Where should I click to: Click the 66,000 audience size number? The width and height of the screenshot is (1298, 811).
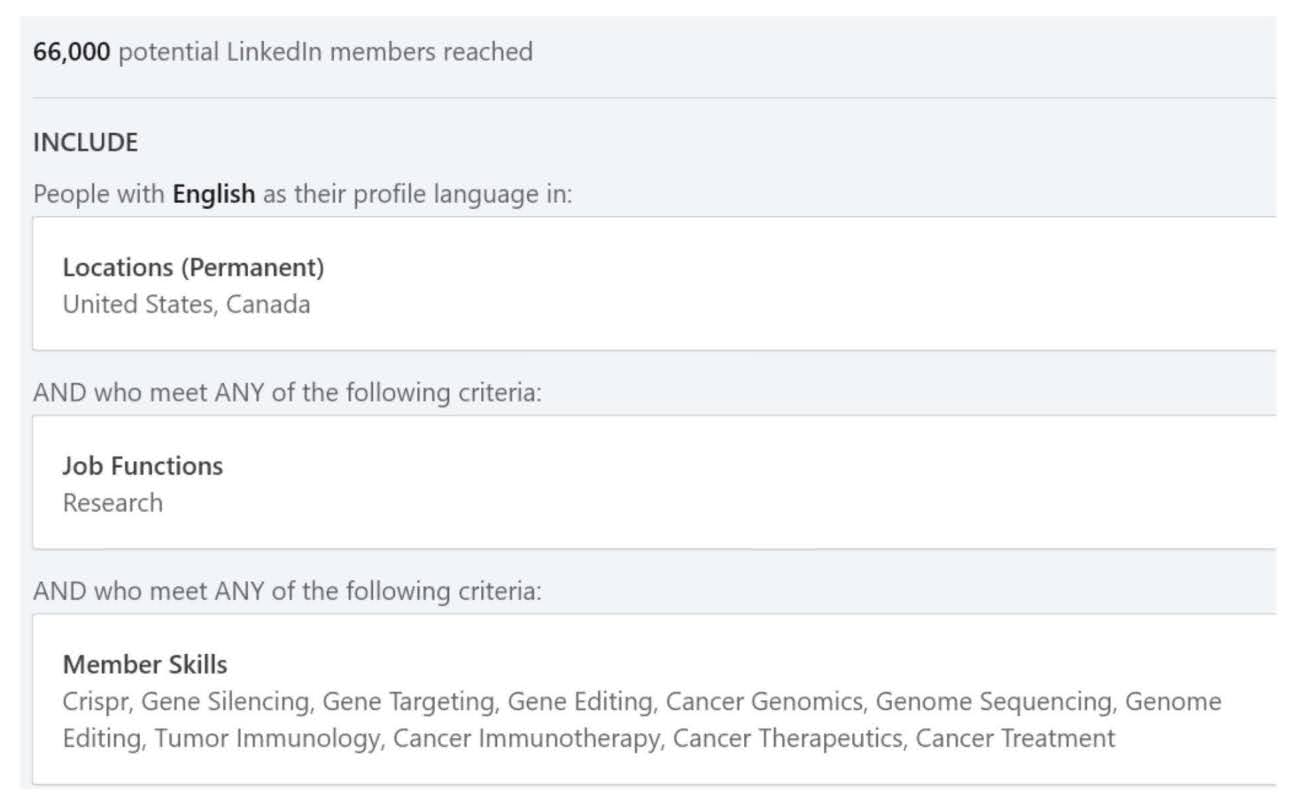coord(72,52)
